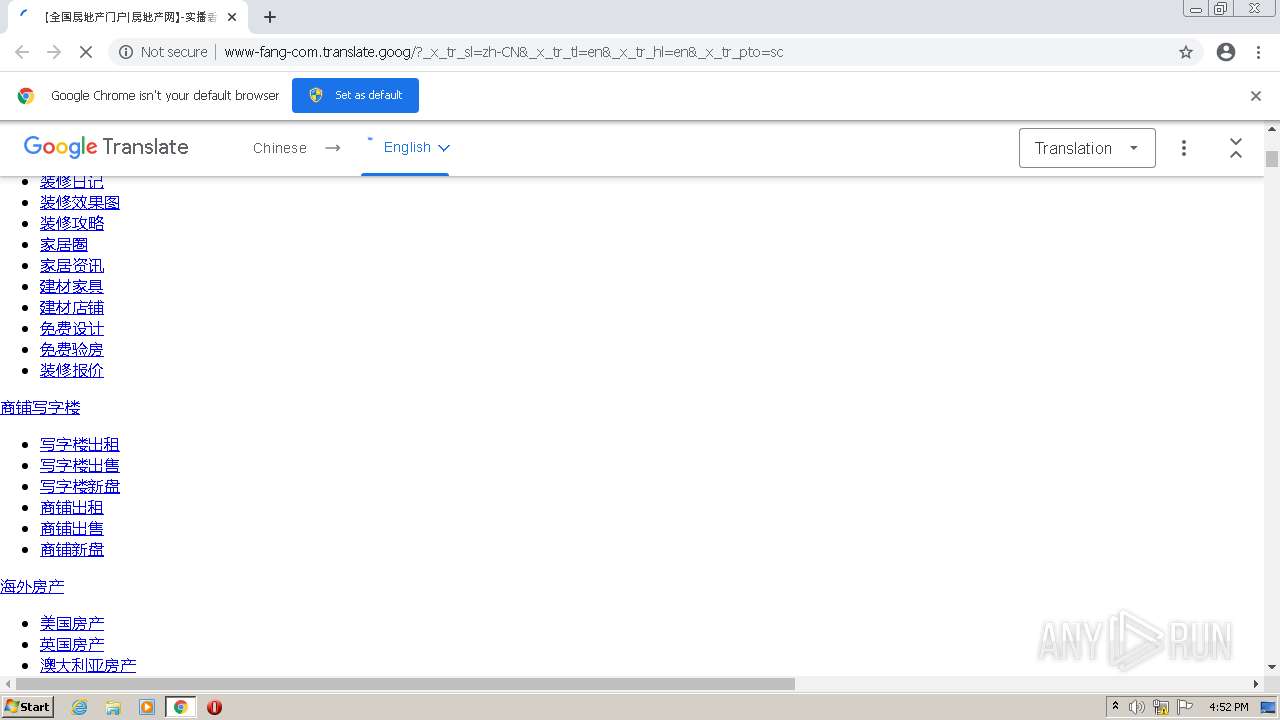Open the 装修报价 link
1280x720 pixels.
click(x=72, y=370)
